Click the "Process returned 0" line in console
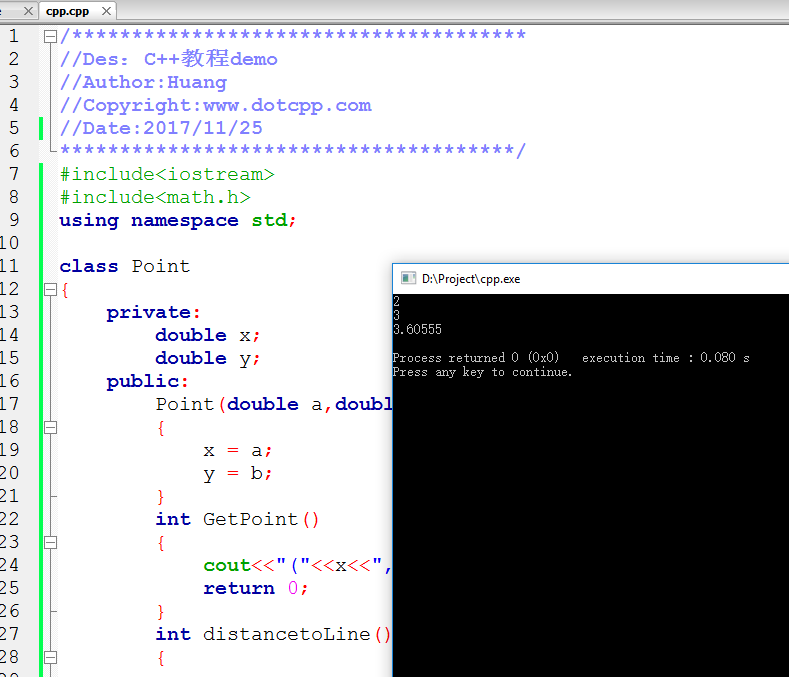Viewport: 789px width, 677px height. click(x=476, y=358)
